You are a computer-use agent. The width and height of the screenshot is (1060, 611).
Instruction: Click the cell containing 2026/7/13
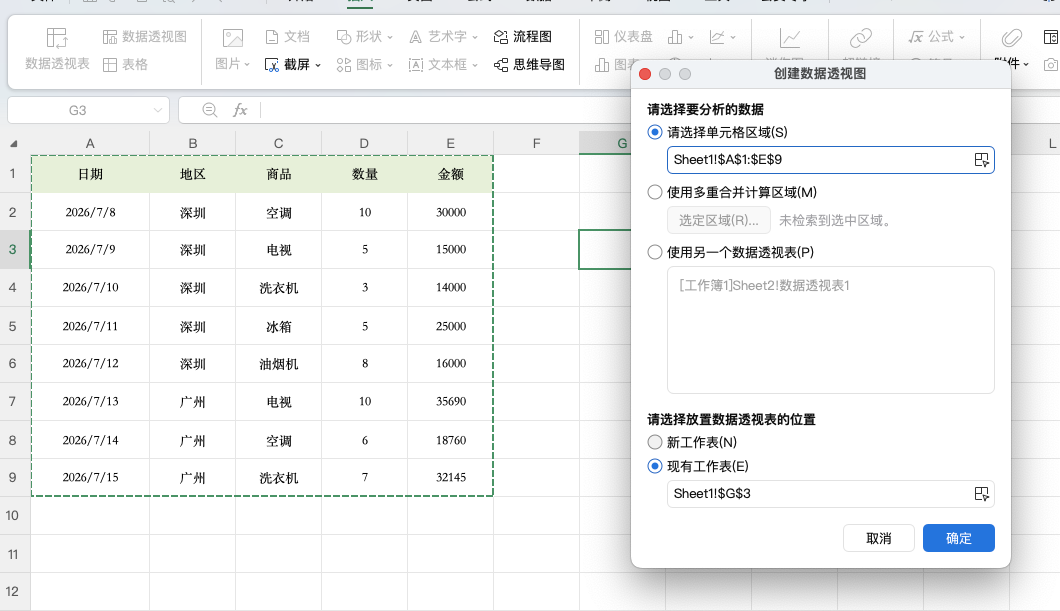point(90,401)
